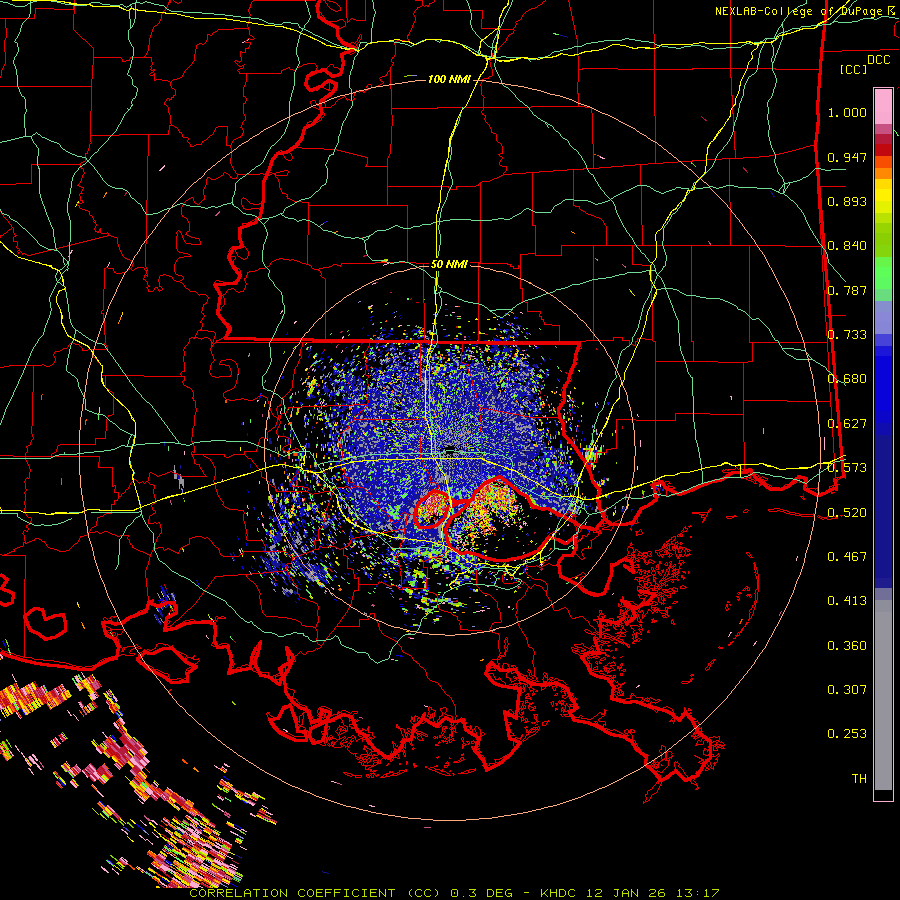Click the 50 NMI range ring label
Viewport: 900px width, 900px height.
pyautogui.click(x=449, y=265)
